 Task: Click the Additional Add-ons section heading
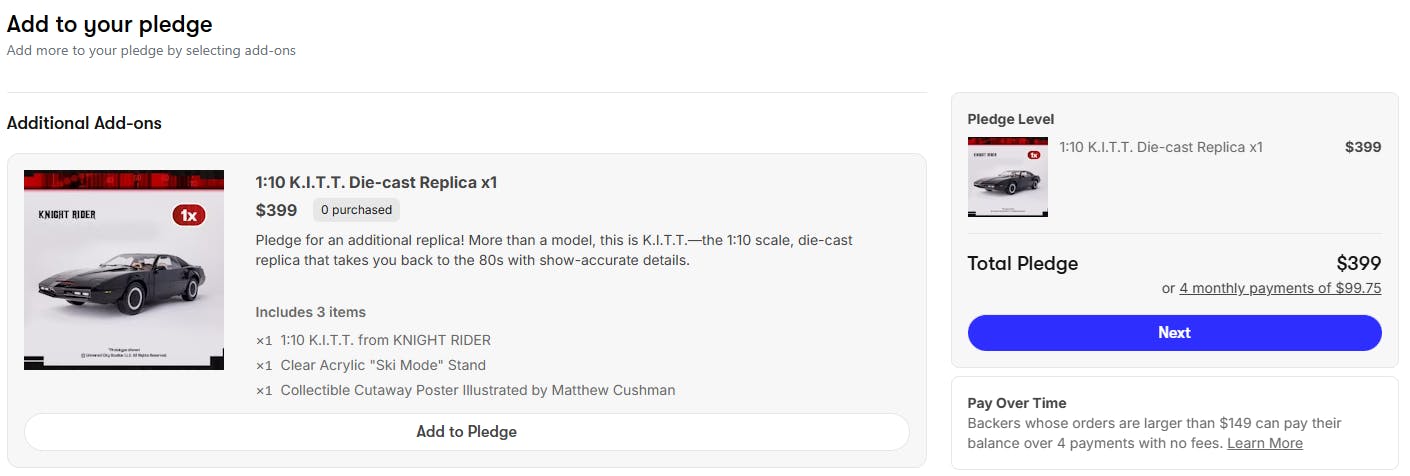pyautogui.click(x=84, y=123)
